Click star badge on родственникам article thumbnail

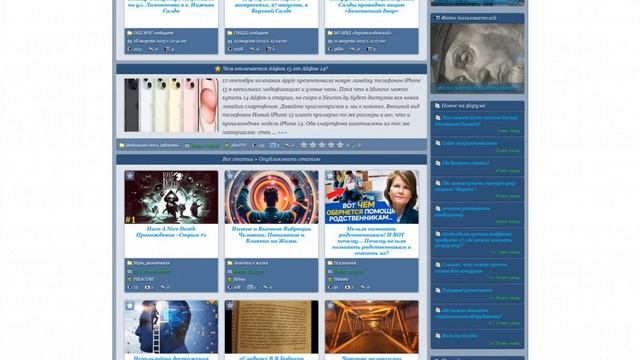pos(331,176)
